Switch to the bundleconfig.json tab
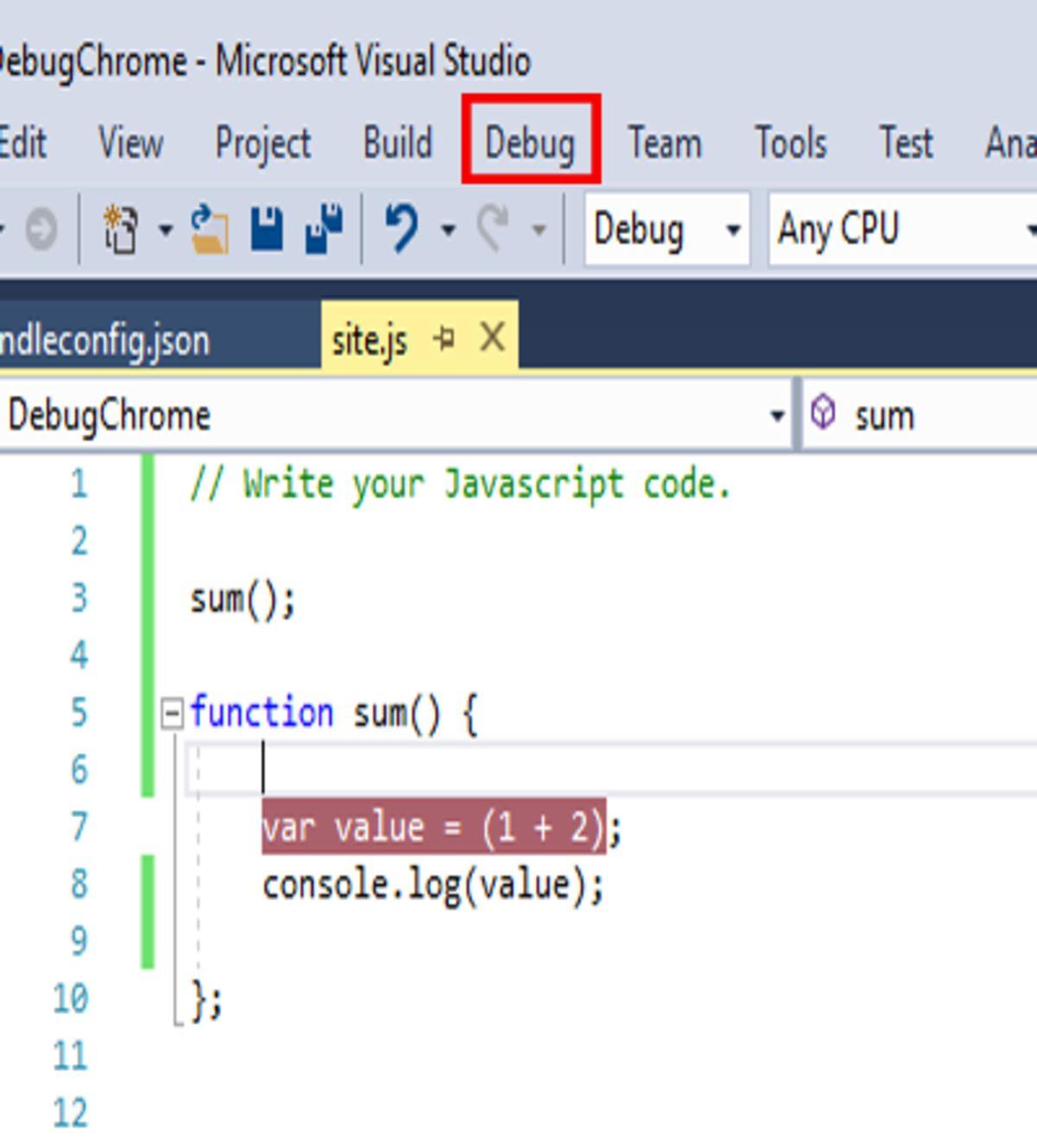1037x1148 pixels. tap(104, 339)
